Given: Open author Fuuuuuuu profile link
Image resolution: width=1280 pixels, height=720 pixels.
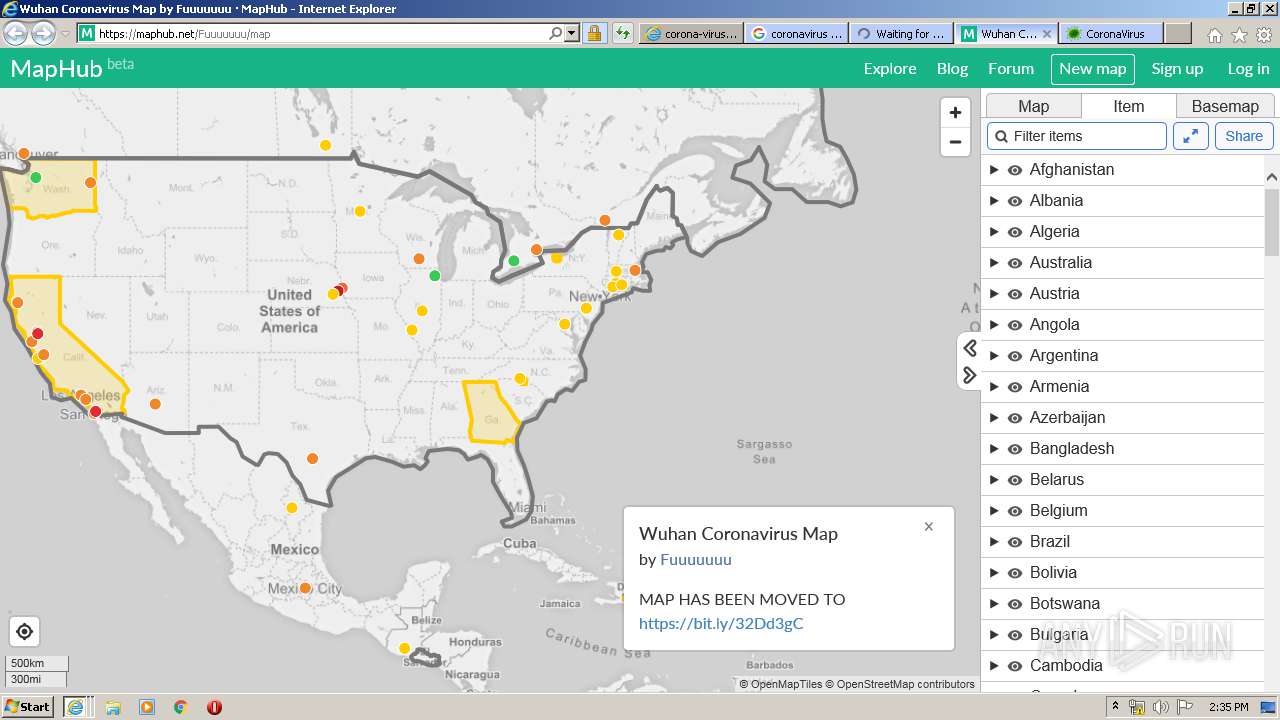Looking at the screenshot, I should coord(696,560).
